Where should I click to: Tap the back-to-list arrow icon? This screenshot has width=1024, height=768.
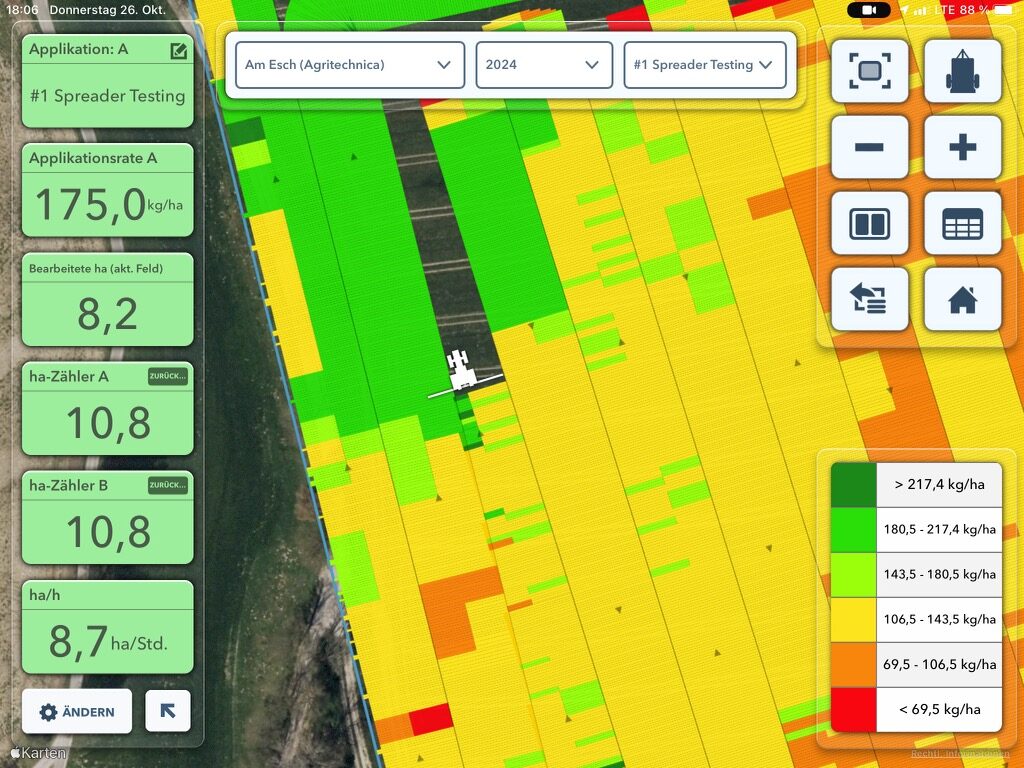869,299
